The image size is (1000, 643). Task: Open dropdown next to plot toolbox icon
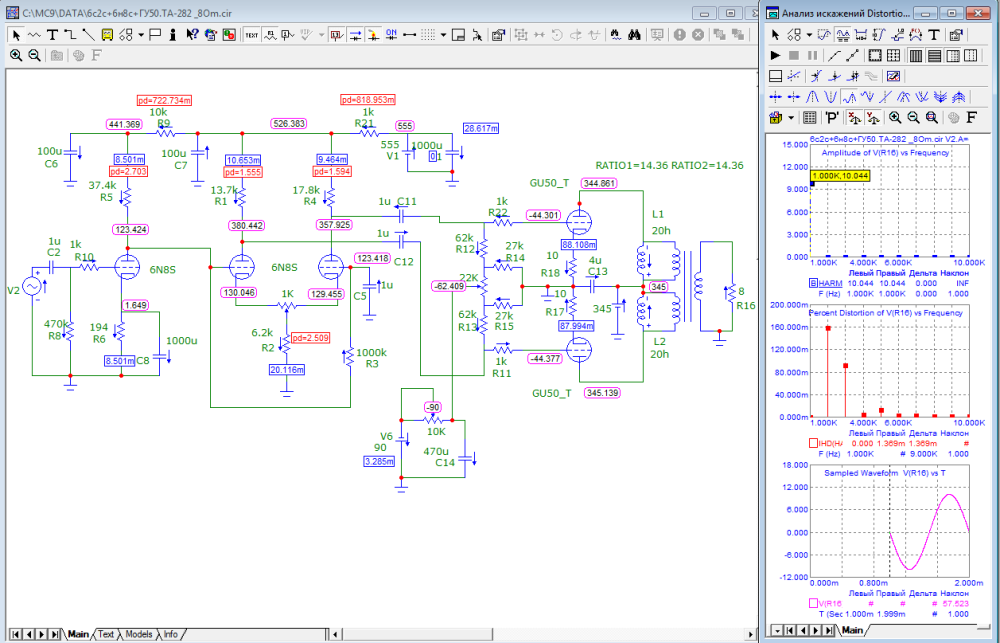coord(790,117)
